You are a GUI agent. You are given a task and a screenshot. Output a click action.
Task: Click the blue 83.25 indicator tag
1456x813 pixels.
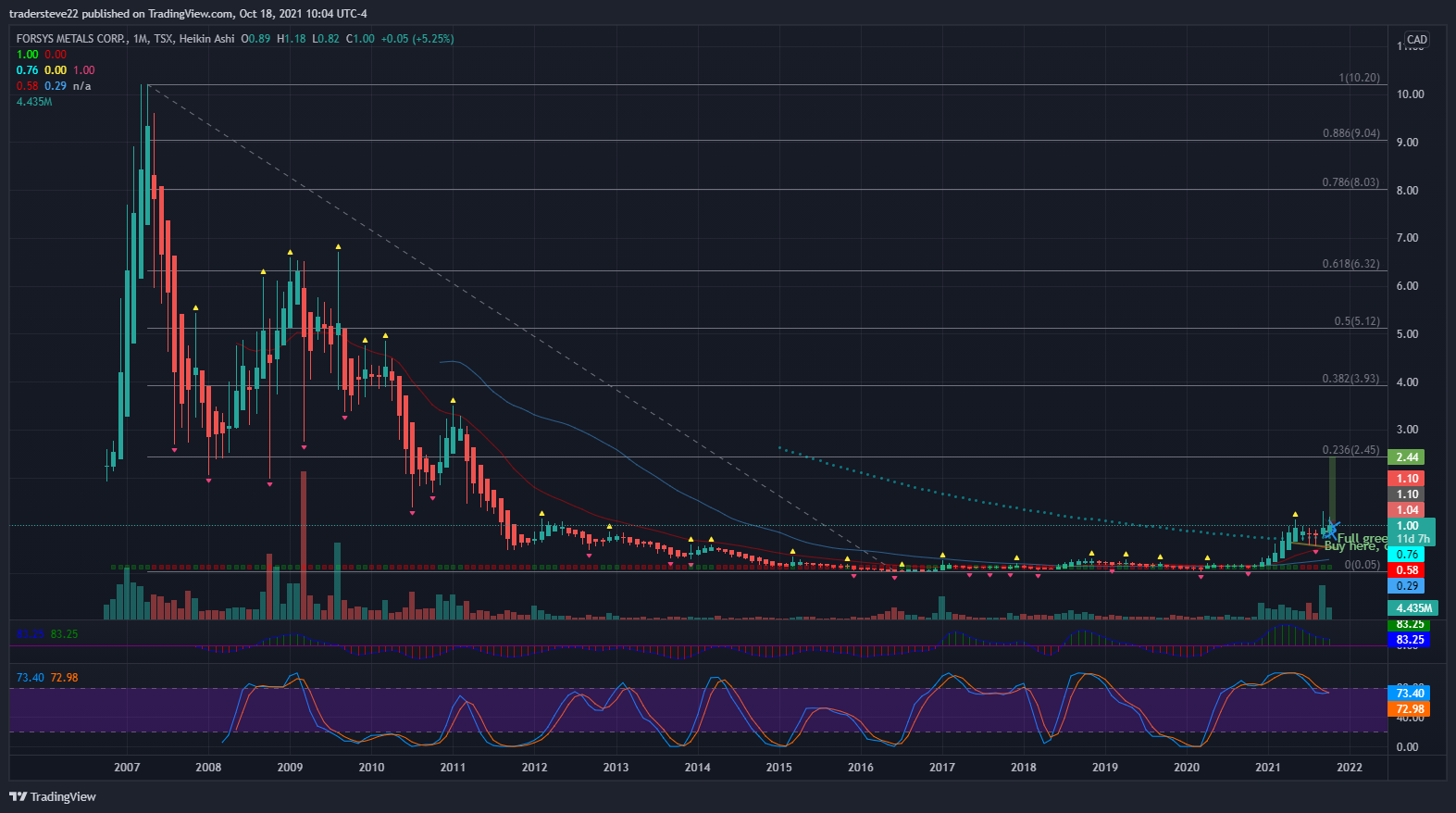tap(1410, 640)
